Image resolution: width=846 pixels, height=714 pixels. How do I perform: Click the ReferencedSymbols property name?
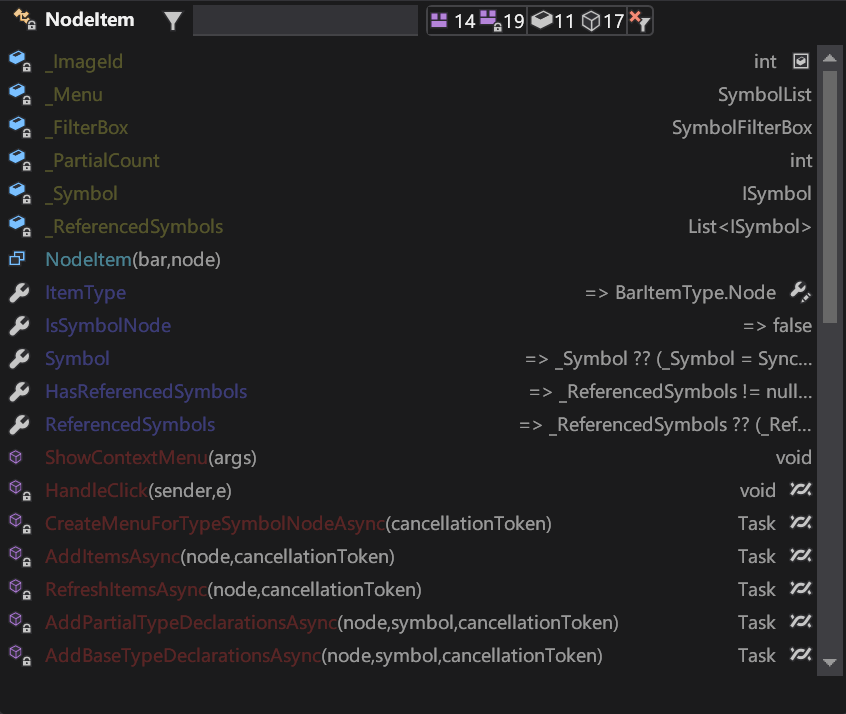tap(130, 424)
